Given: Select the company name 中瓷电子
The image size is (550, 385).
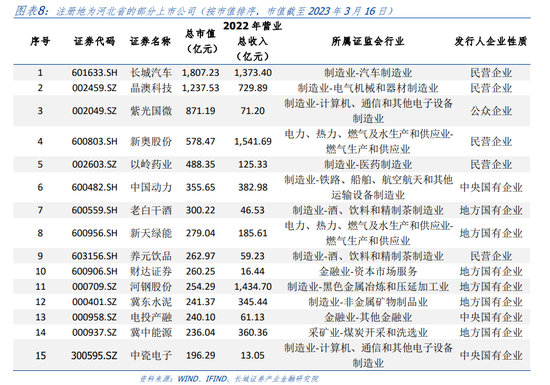Looking at the screenshot, I should coord(151,355).
